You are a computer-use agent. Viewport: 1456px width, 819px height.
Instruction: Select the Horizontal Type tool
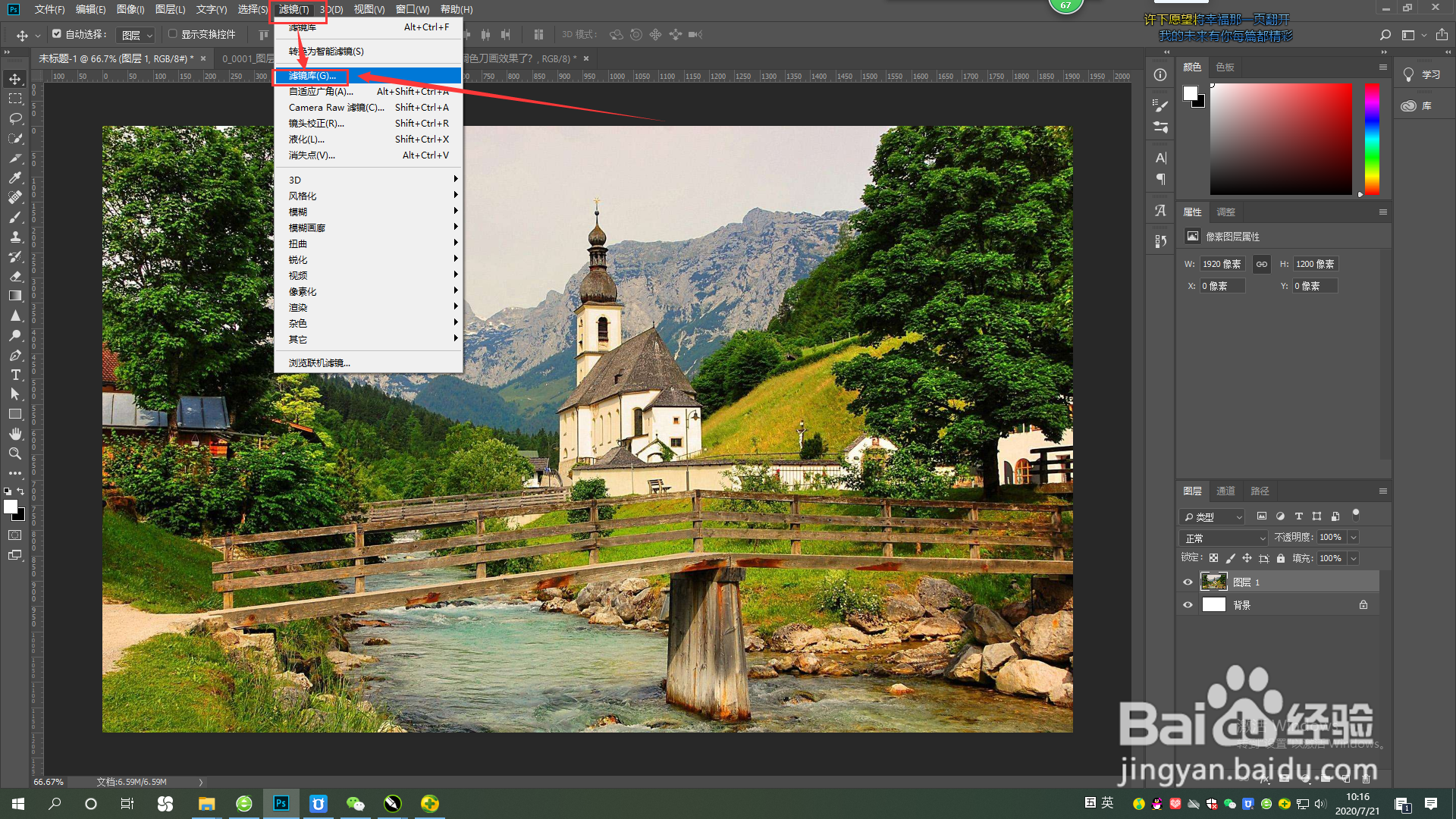coord(15,375)
